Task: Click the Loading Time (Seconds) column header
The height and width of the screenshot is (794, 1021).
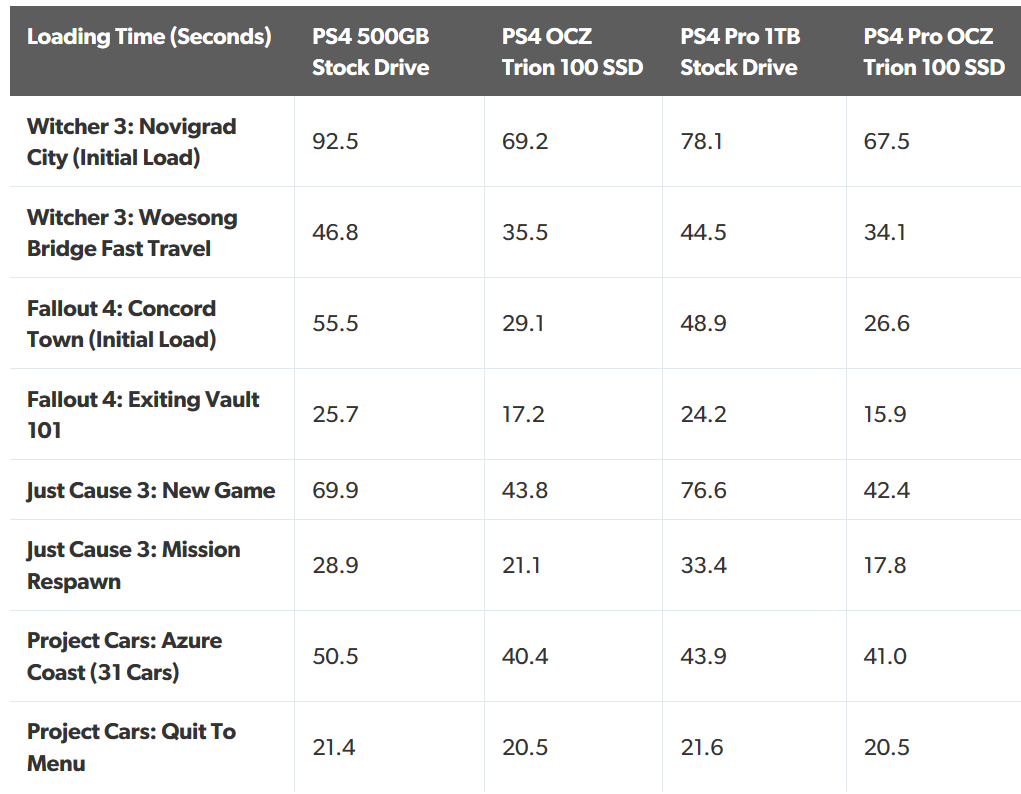Action: [149, 36]
